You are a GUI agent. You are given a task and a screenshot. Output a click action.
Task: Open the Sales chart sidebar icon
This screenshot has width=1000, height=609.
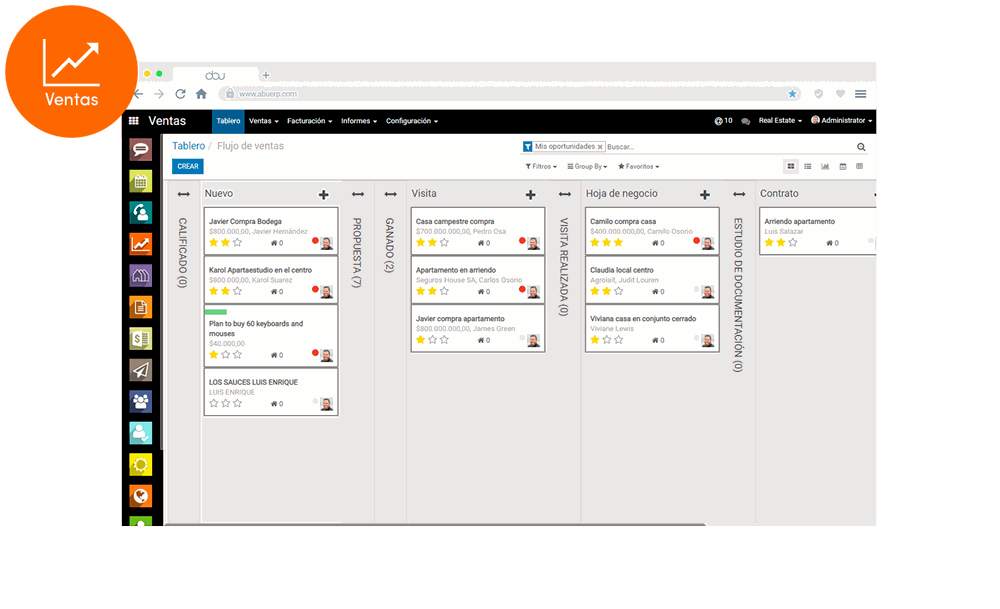141,244
